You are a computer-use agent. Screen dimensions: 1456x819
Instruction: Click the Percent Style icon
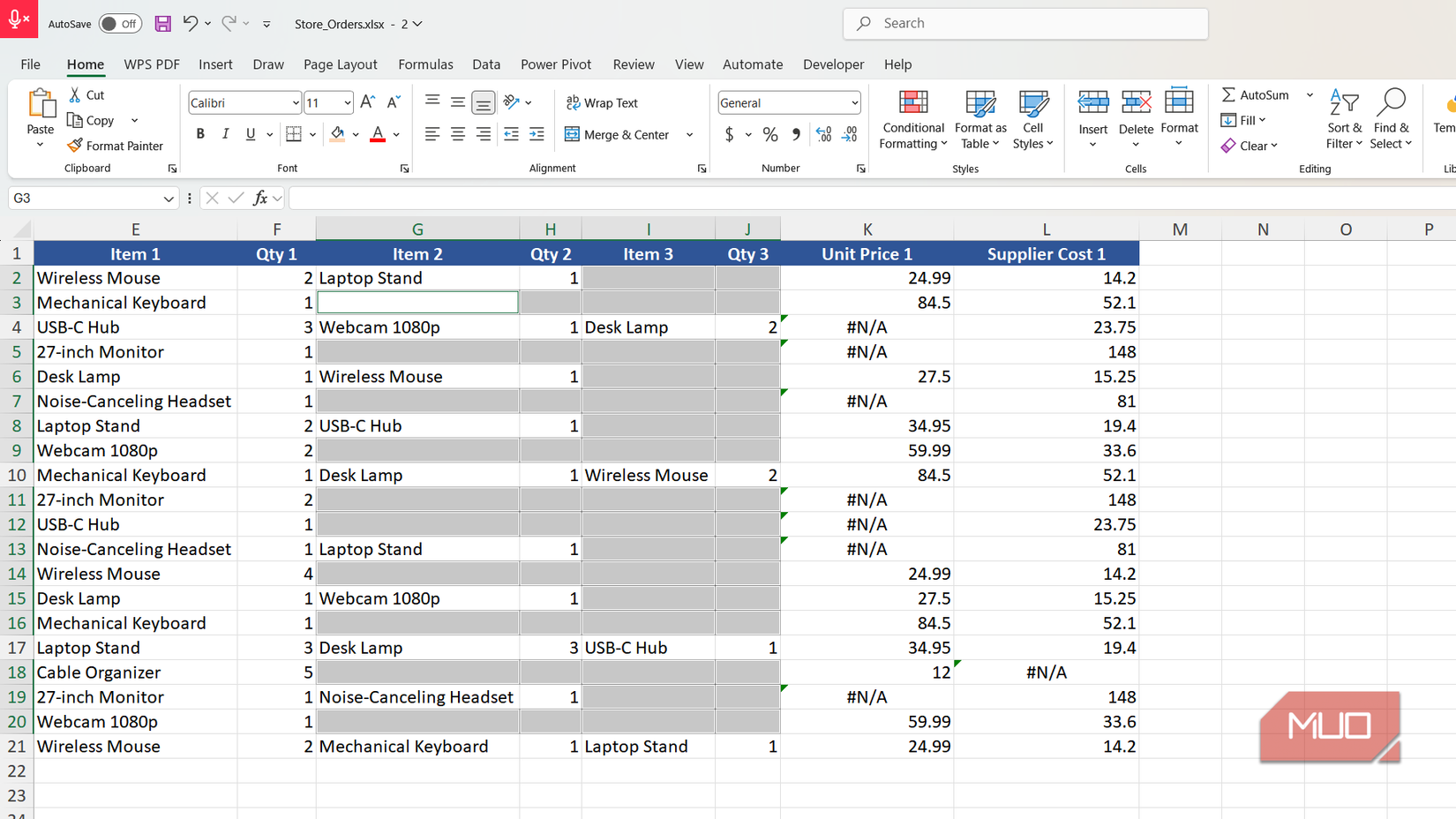click(x=770, y=135)
